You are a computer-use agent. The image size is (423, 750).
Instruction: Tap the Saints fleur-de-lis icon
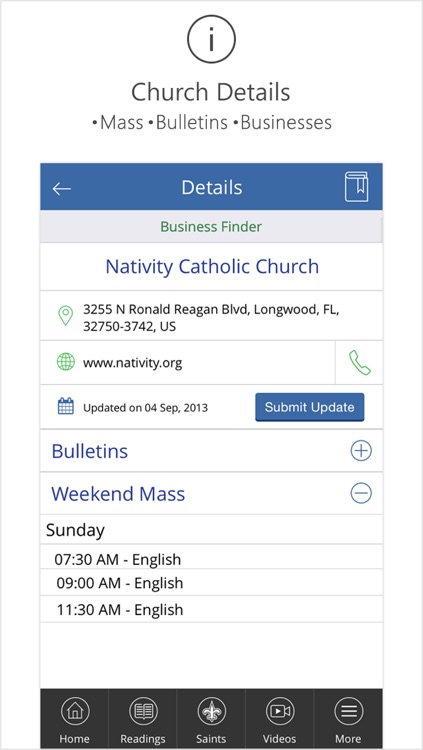(x=211, y=711)
